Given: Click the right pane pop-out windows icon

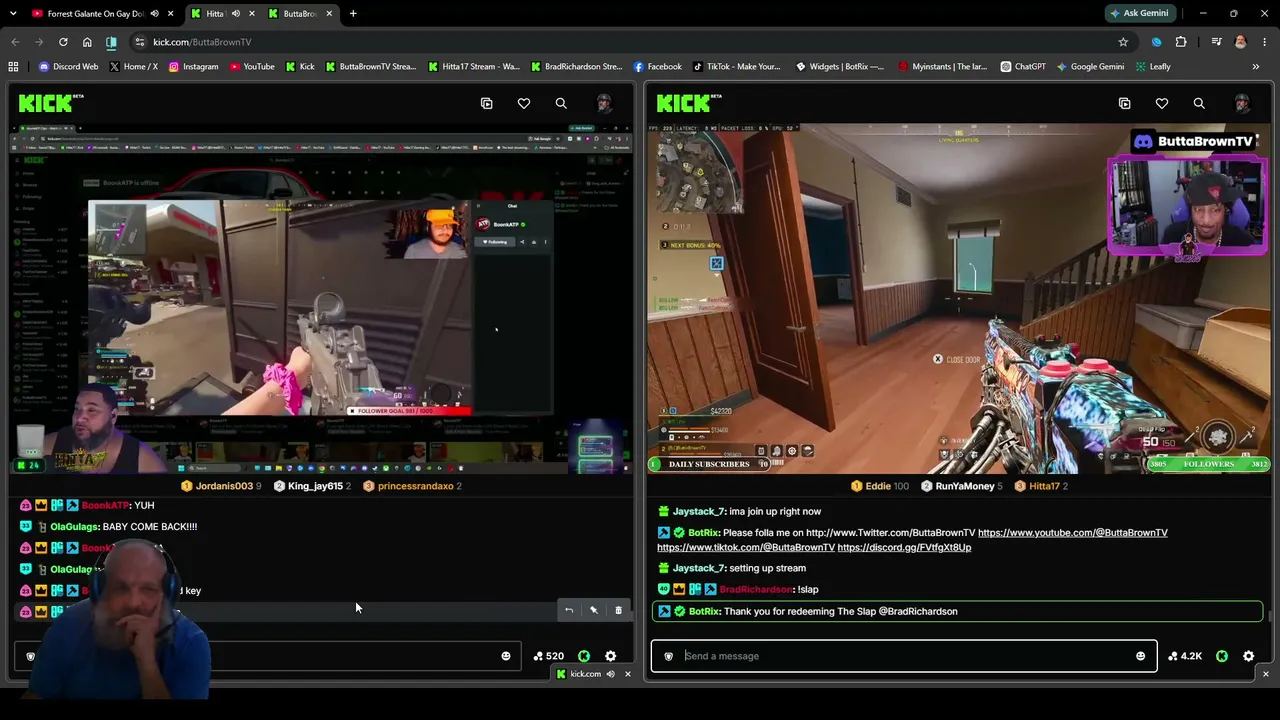Looking at the screenshot, I should tap(1125, 104).
